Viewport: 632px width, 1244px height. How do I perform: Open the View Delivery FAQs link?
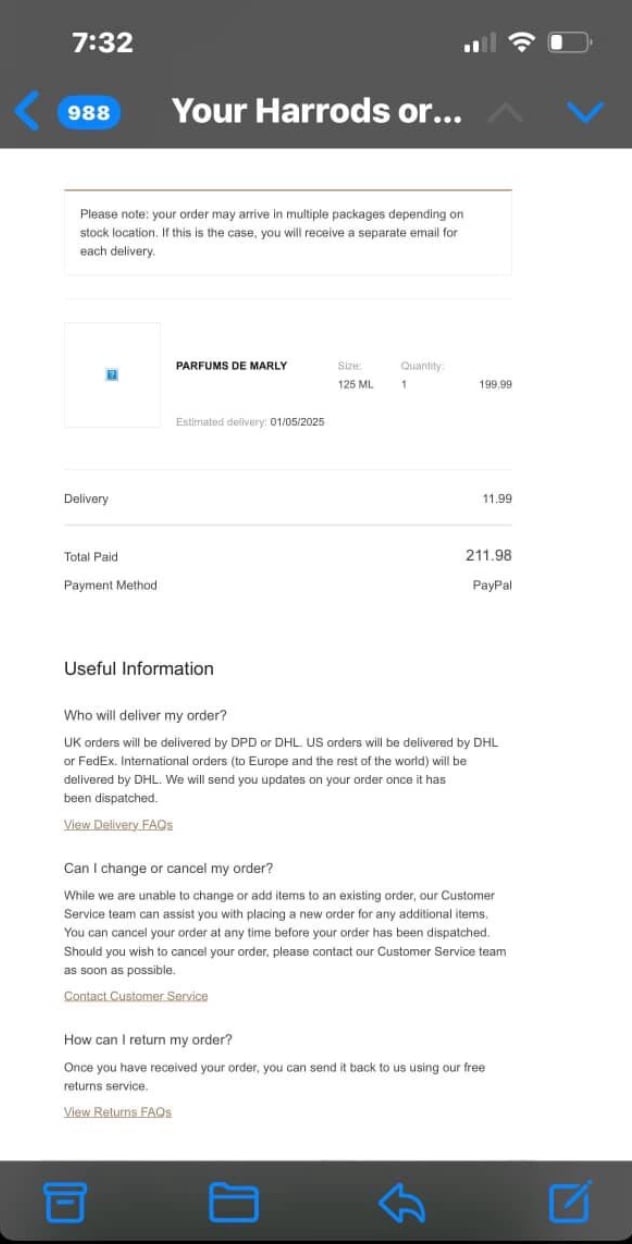(x=118, y=825)
